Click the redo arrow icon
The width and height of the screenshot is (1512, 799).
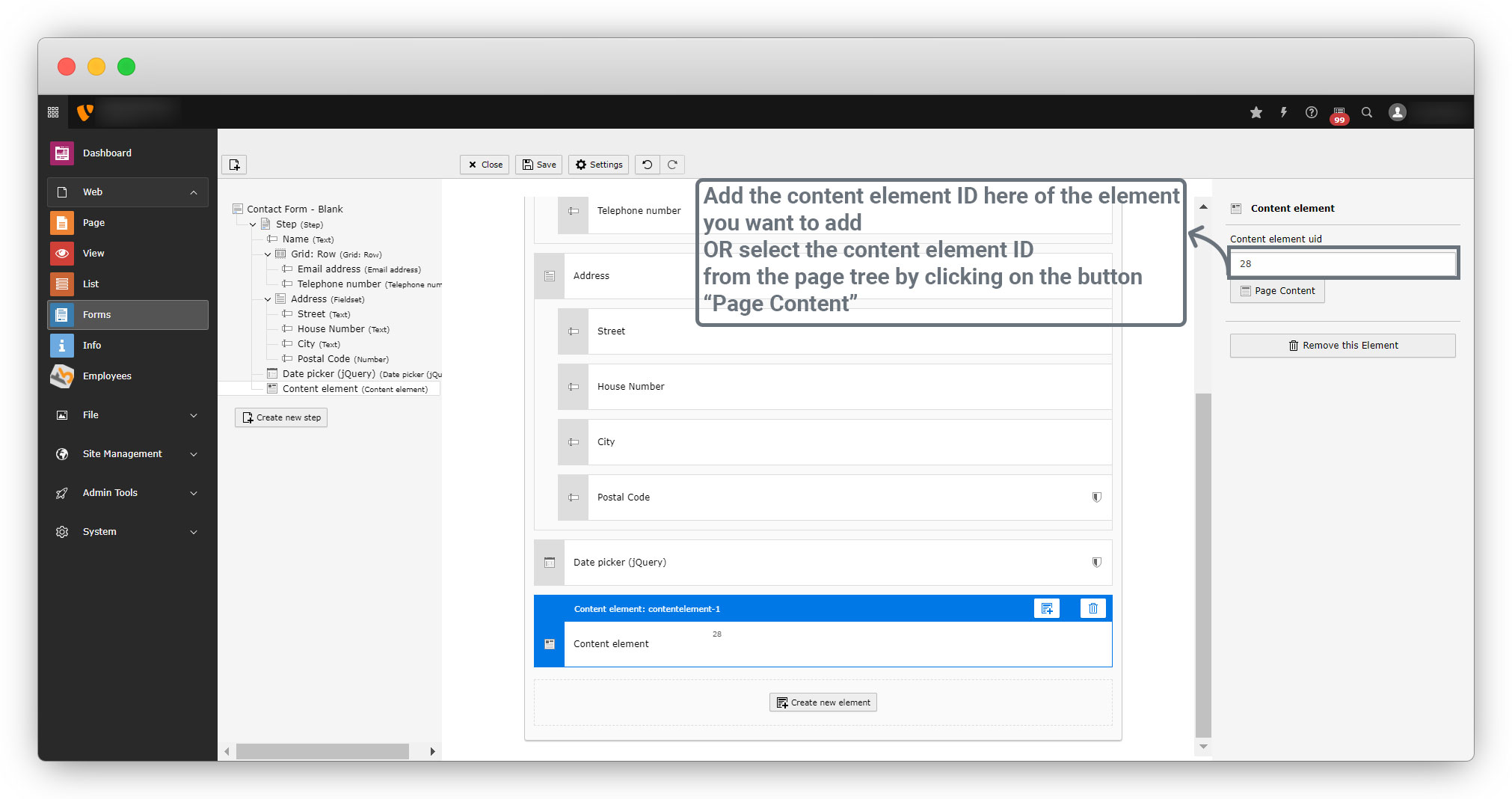coord(672,165)
